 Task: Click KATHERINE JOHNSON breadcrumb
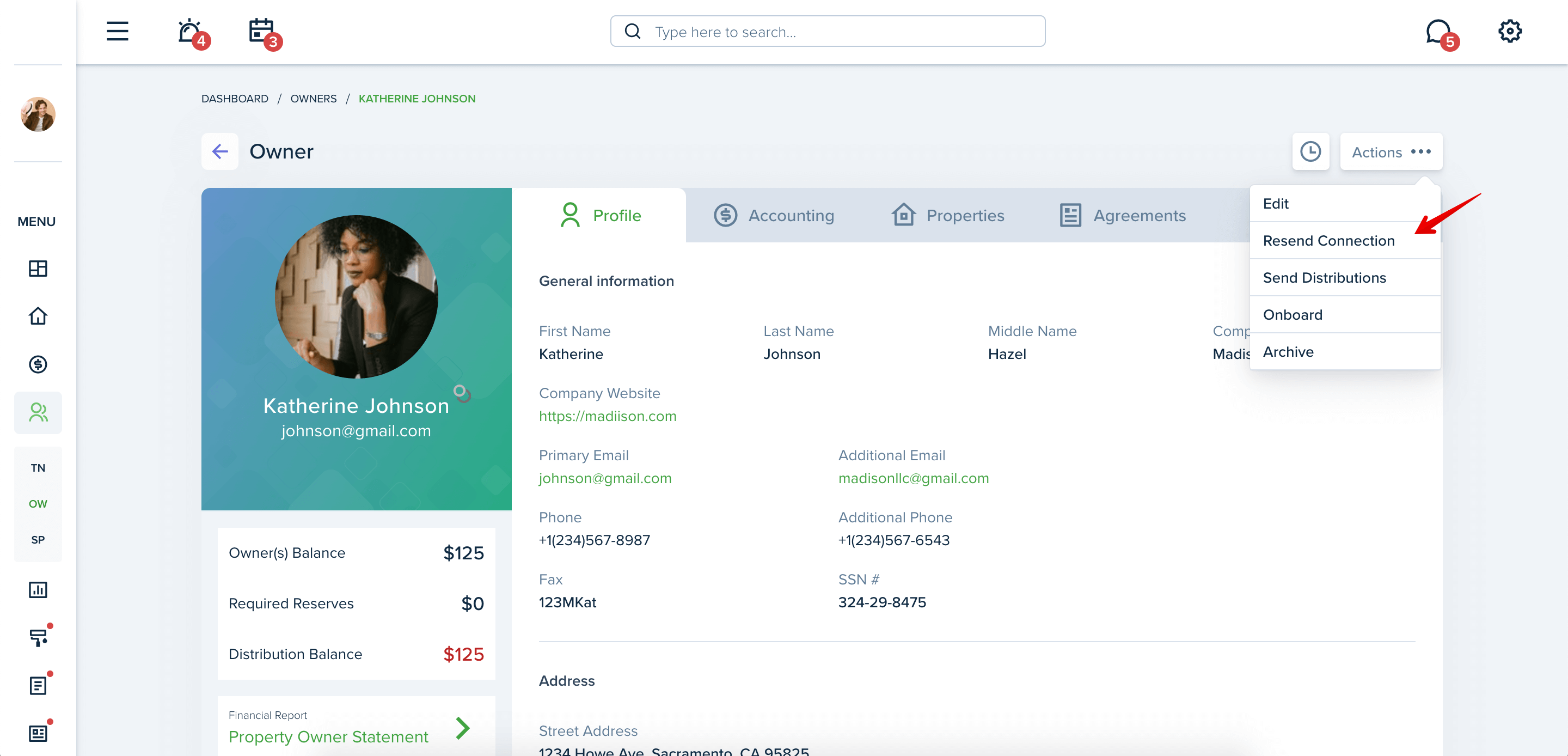[417, 99]
